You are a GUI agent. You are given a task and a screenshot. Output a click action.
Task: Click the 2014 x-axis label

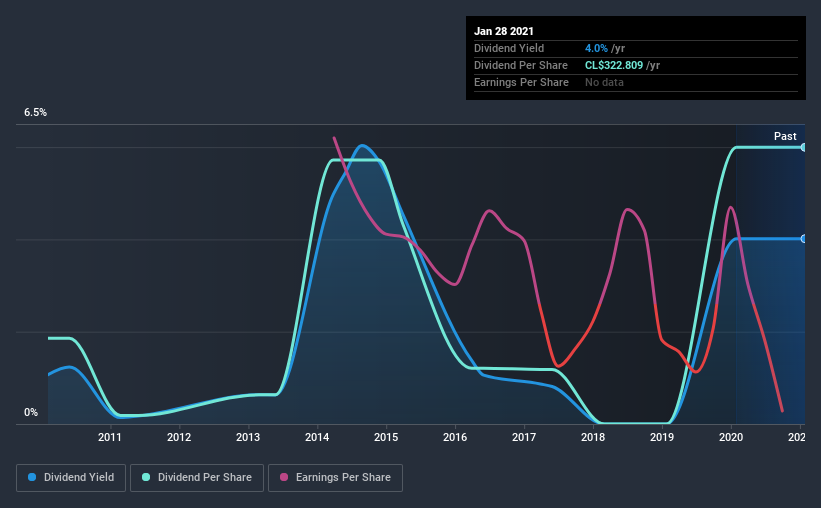tap(317, 437)
